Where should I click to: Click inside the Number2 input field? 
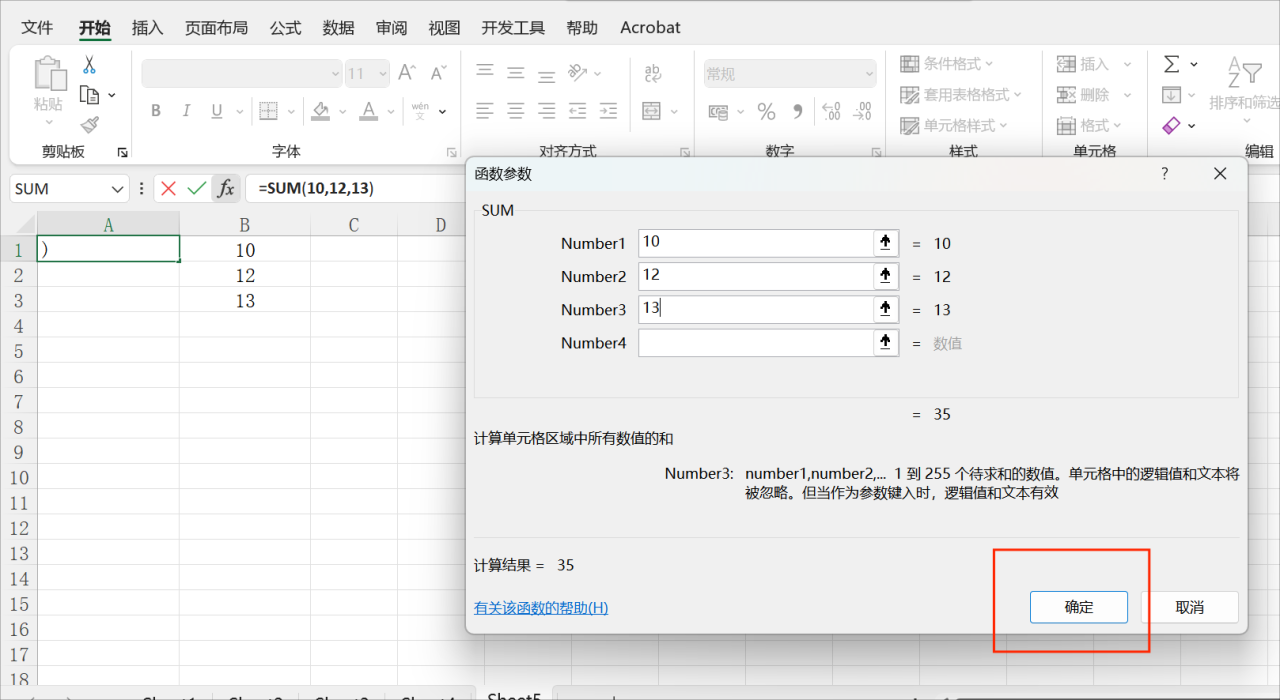coord(756,276)
